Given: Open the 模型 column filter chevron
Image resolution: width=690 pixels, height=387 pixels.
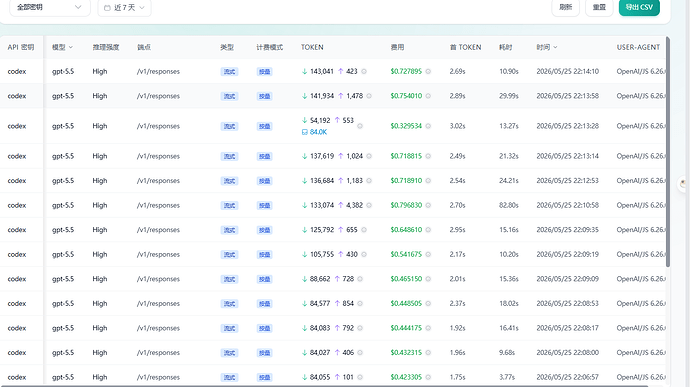Looking at the screenshot, I should coord(70,47).
